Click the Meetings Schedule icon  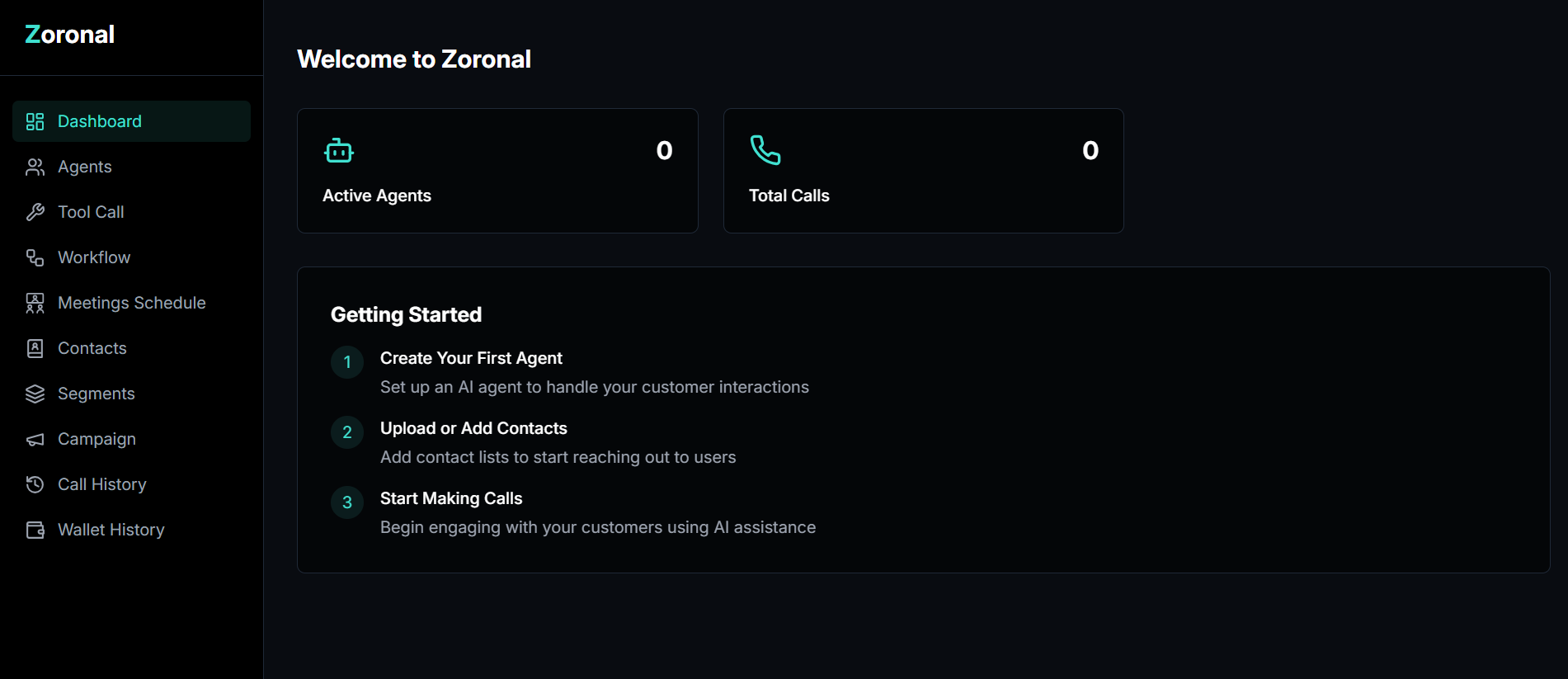(35, 304)
